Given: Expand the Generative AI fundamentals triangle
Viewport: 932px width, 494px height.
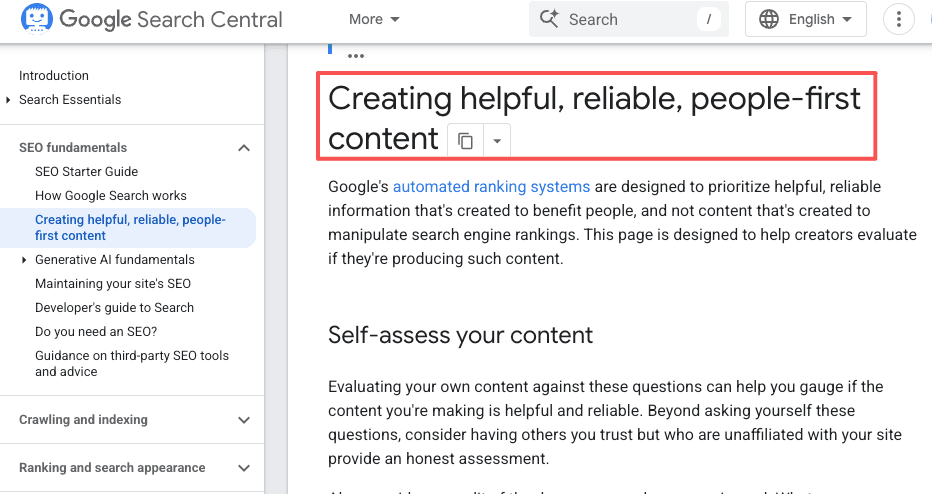Looking at the screenshot, I should 24,260.
